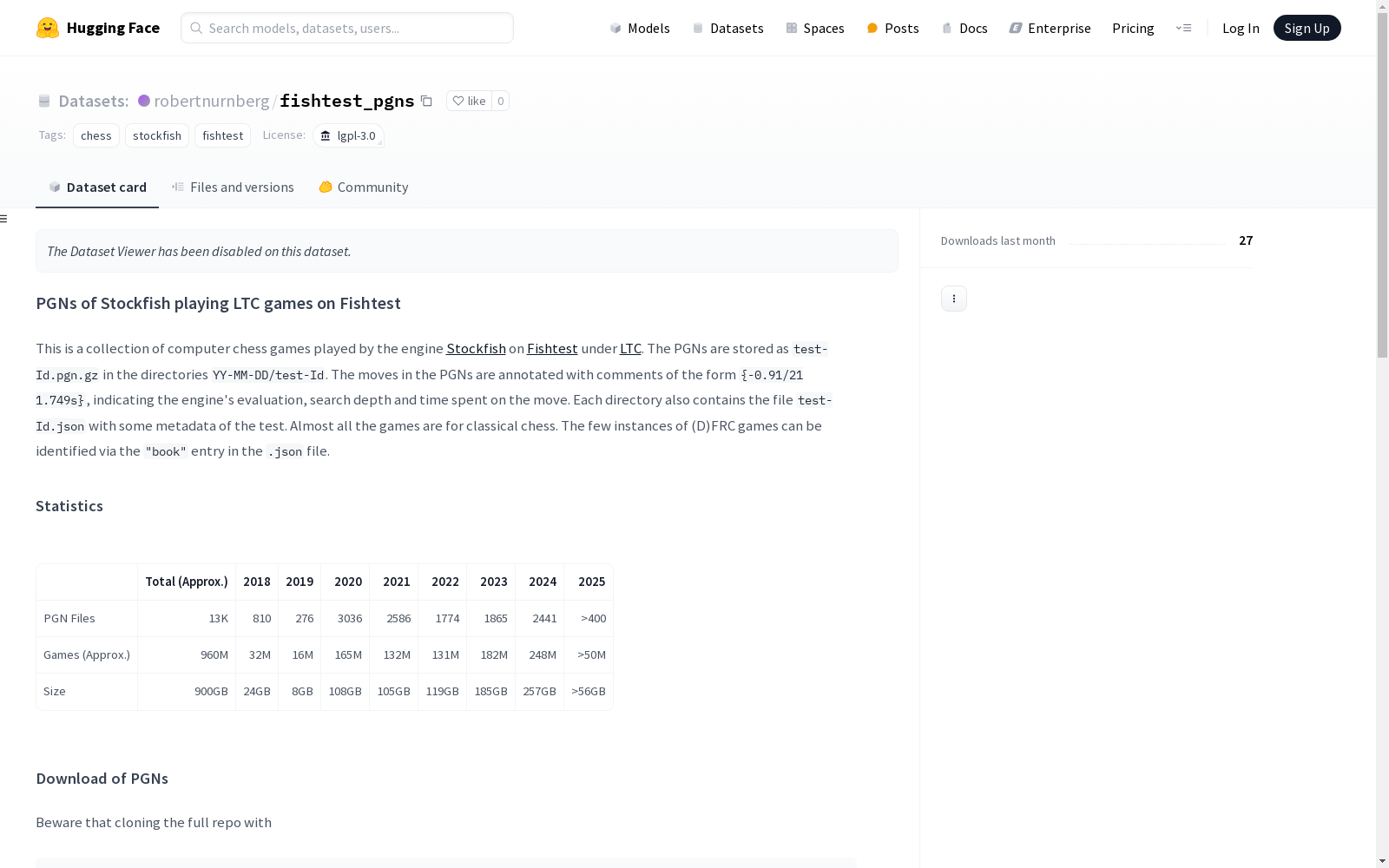1389x868 pixels.
Task: Like the fishtest_pgns dataset
Action: point(469,101)
